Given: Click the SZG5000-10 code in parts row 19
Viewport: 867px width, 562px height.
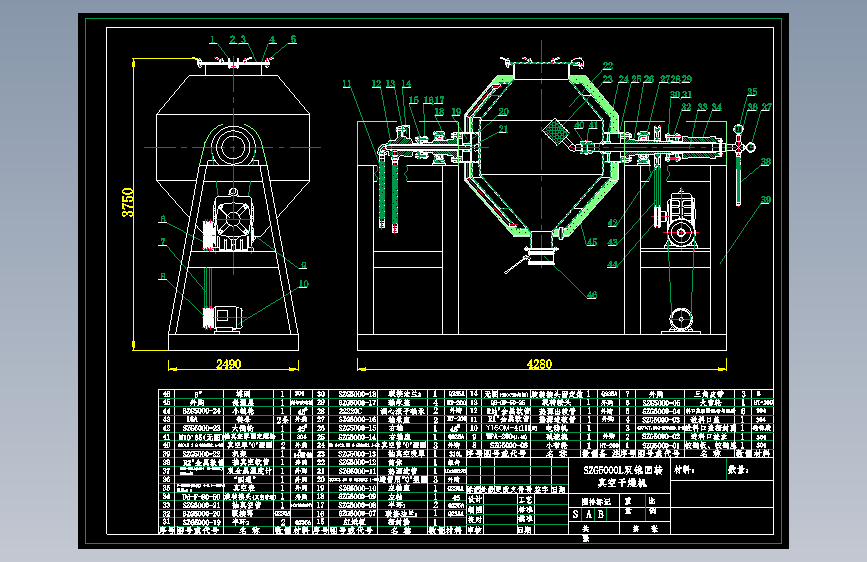Looking at the screenshot, I should tap(357, 488).
